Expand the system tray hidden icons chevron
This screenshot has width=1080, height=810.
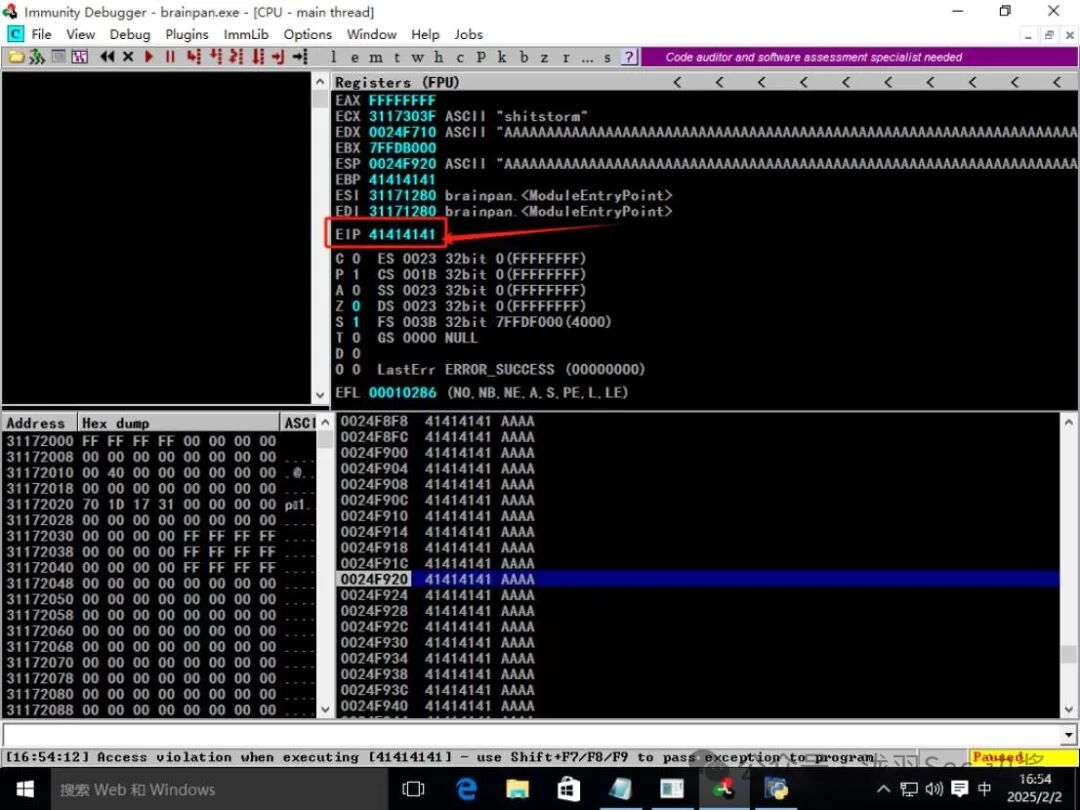click(883, 789)
